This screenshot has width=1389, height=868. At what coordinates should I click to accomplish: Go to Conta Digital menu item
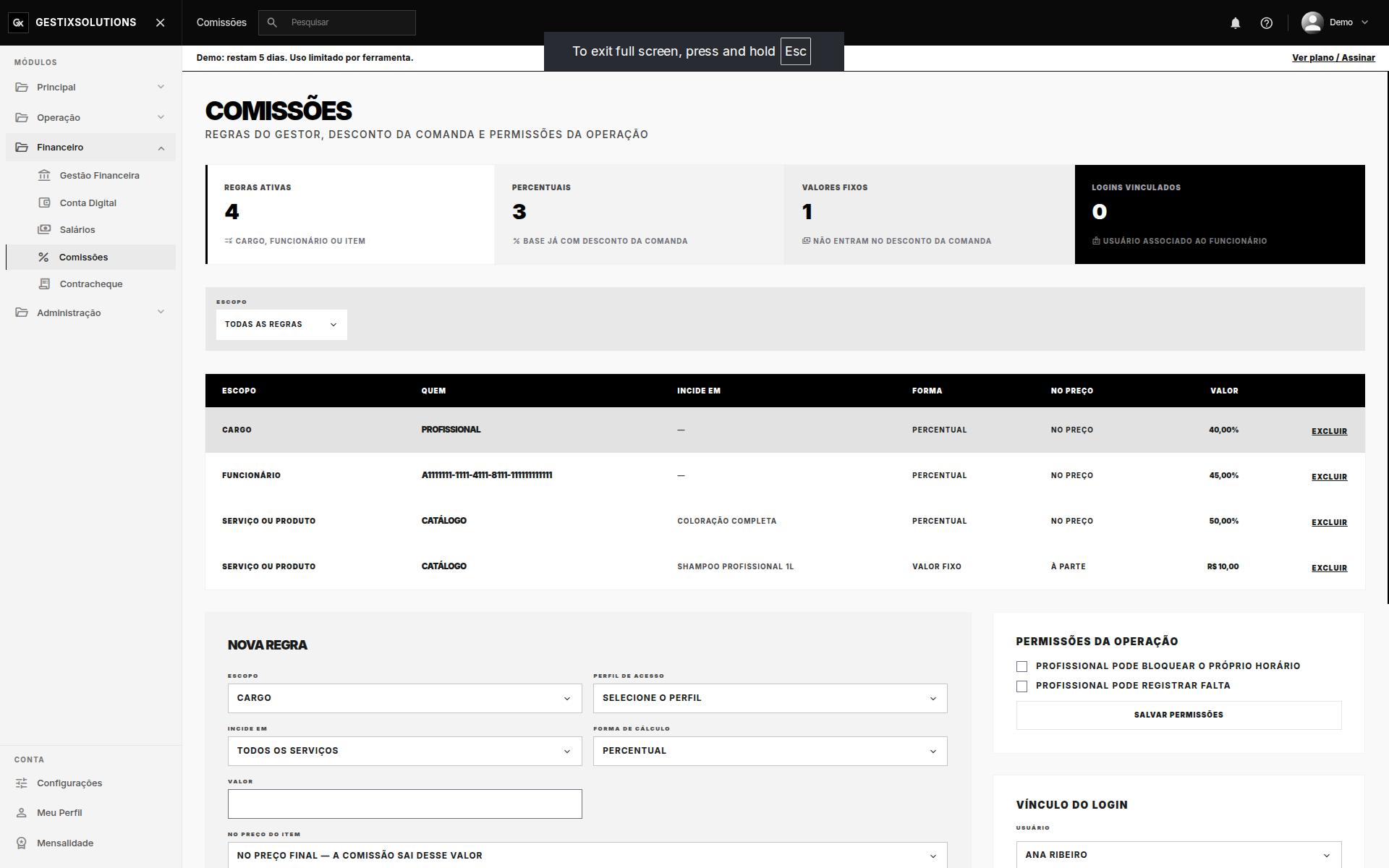point(88,203)
